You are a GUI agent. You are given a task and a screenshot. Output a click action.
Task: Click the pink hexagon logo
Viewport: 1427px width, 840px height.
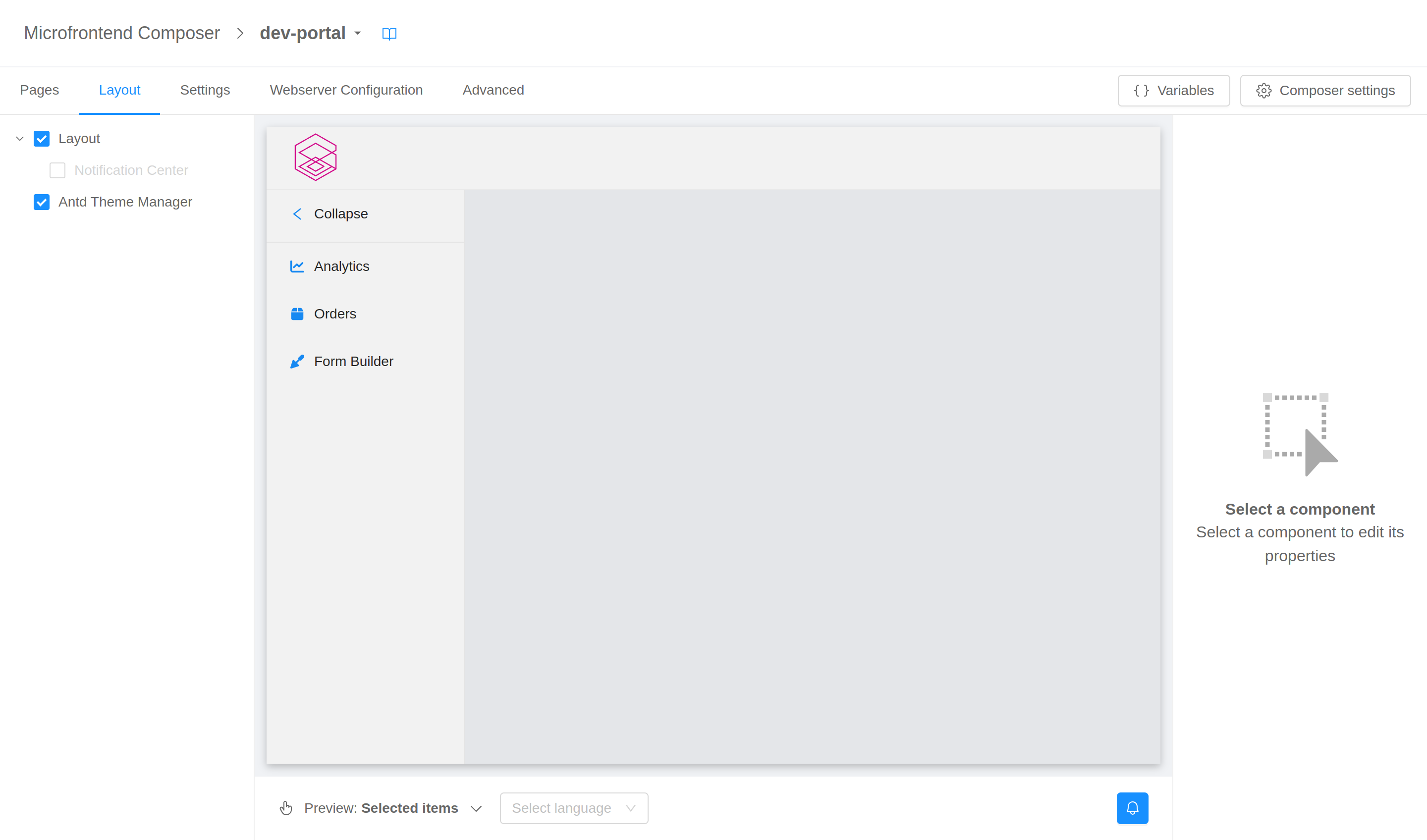[316, 157]
